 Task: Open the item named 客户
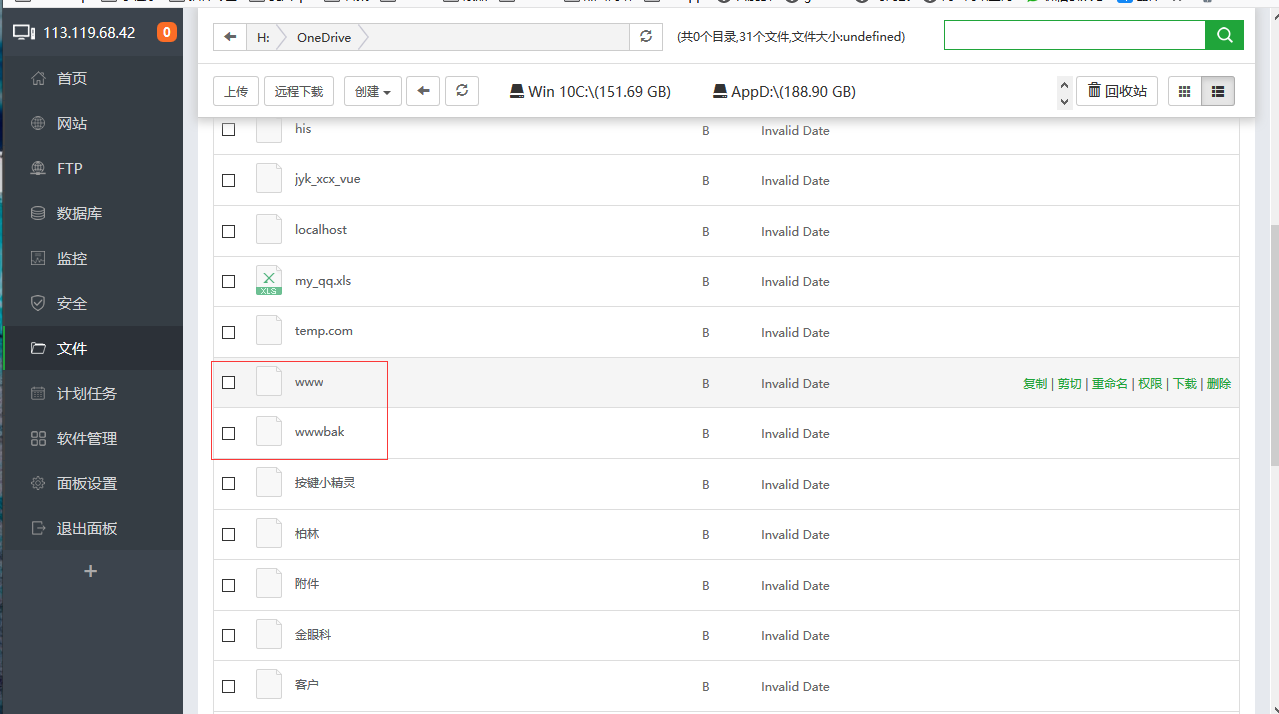(307, 685)
